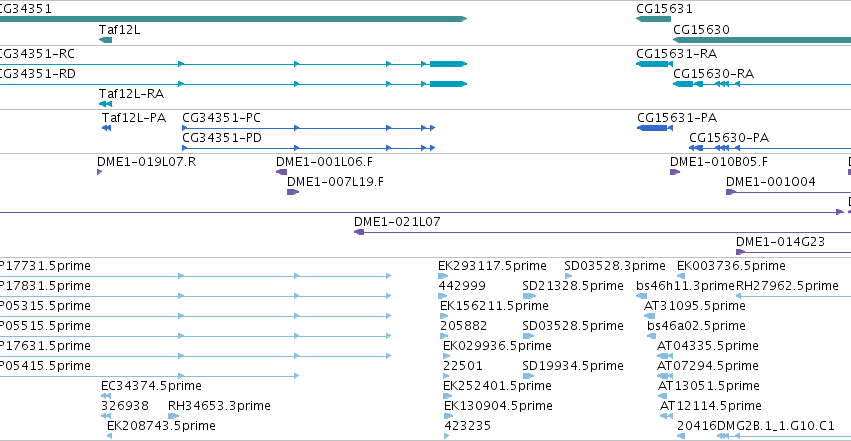Select the 442999 feature label

(x=462, y=286)
